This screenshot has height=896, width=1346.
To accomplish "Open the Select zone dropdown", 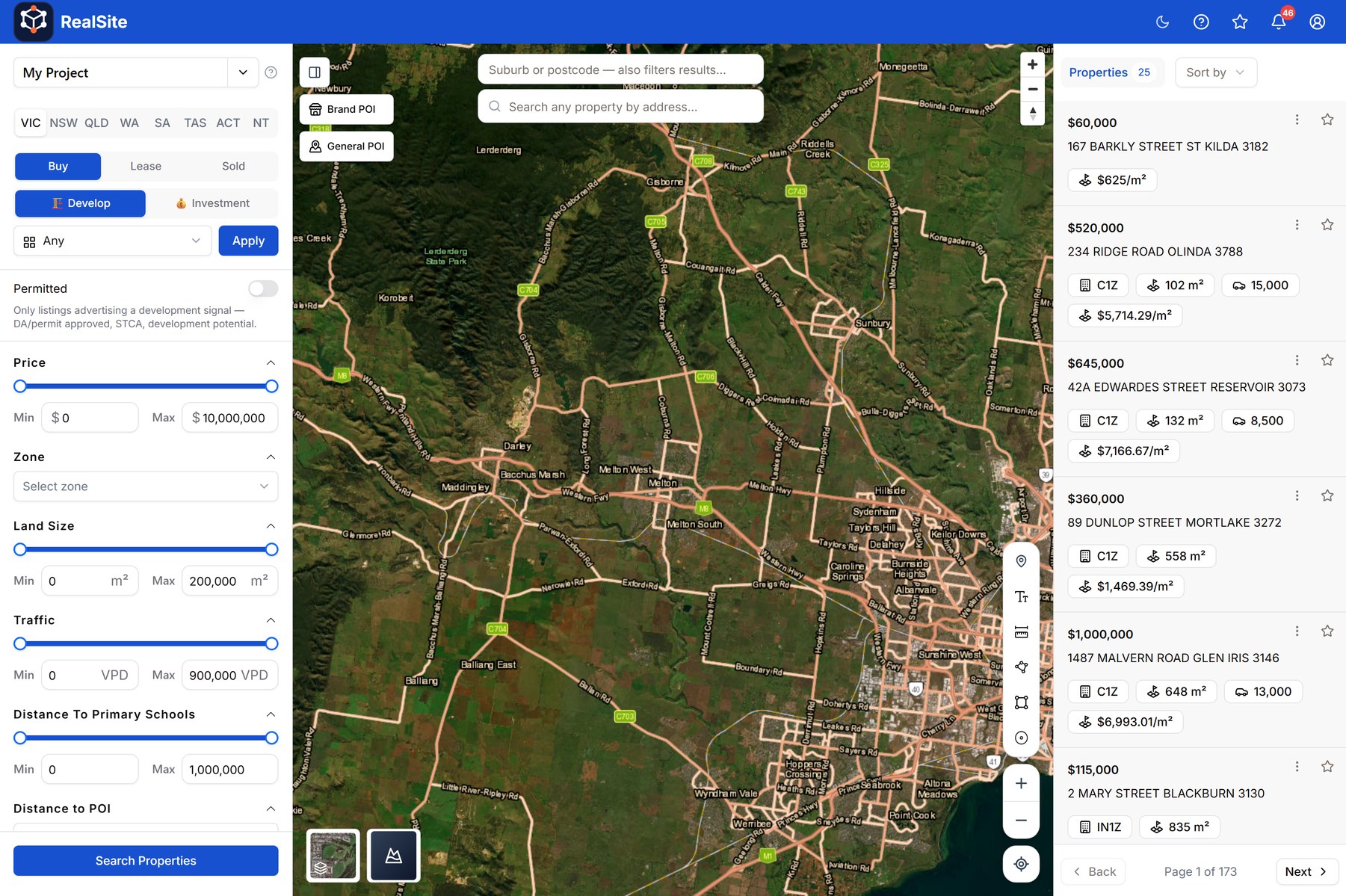I will tap(146, 486).
